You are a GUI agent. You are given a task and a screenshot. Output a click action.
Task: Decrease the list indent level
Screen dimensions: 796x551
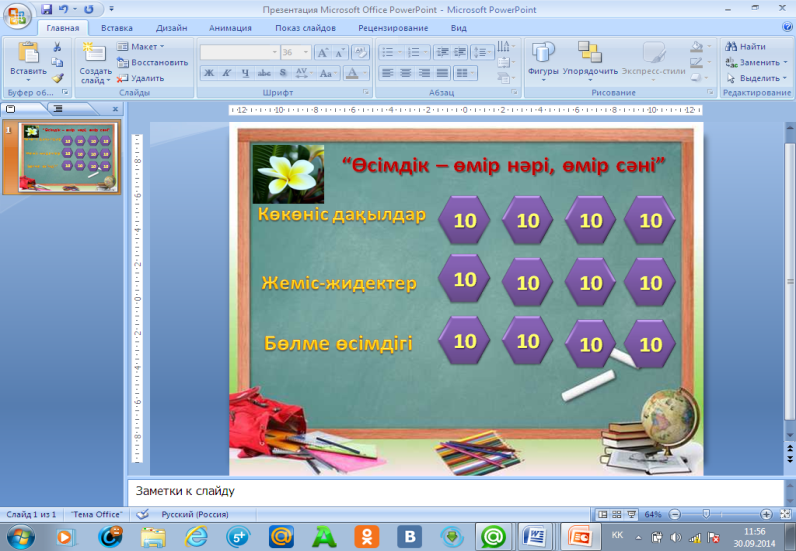click(x=442, y=52)
